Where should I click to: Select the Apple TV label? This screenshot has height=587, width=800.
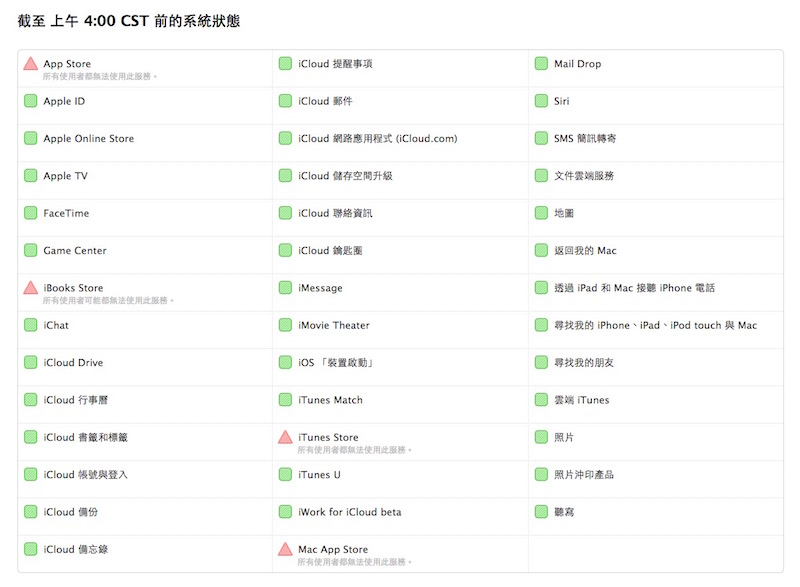[65, 175]
